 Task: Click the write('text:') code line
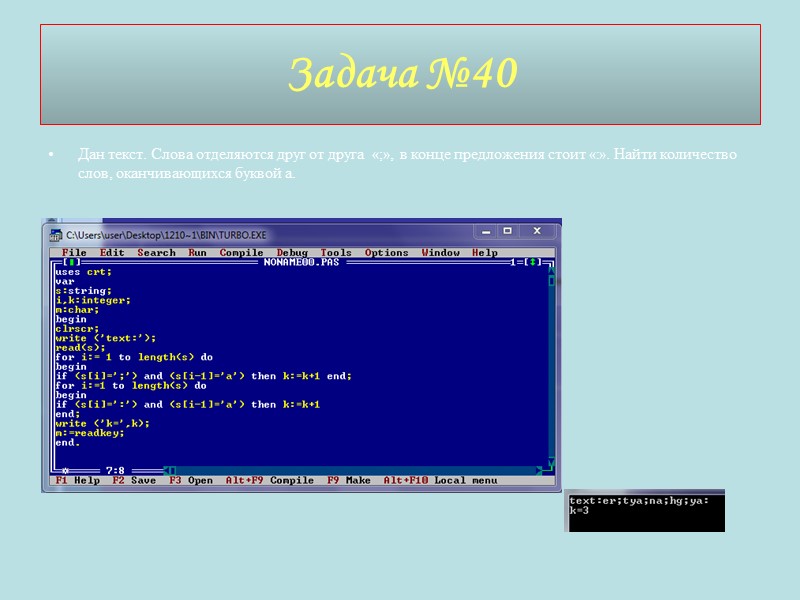[106, 338]
